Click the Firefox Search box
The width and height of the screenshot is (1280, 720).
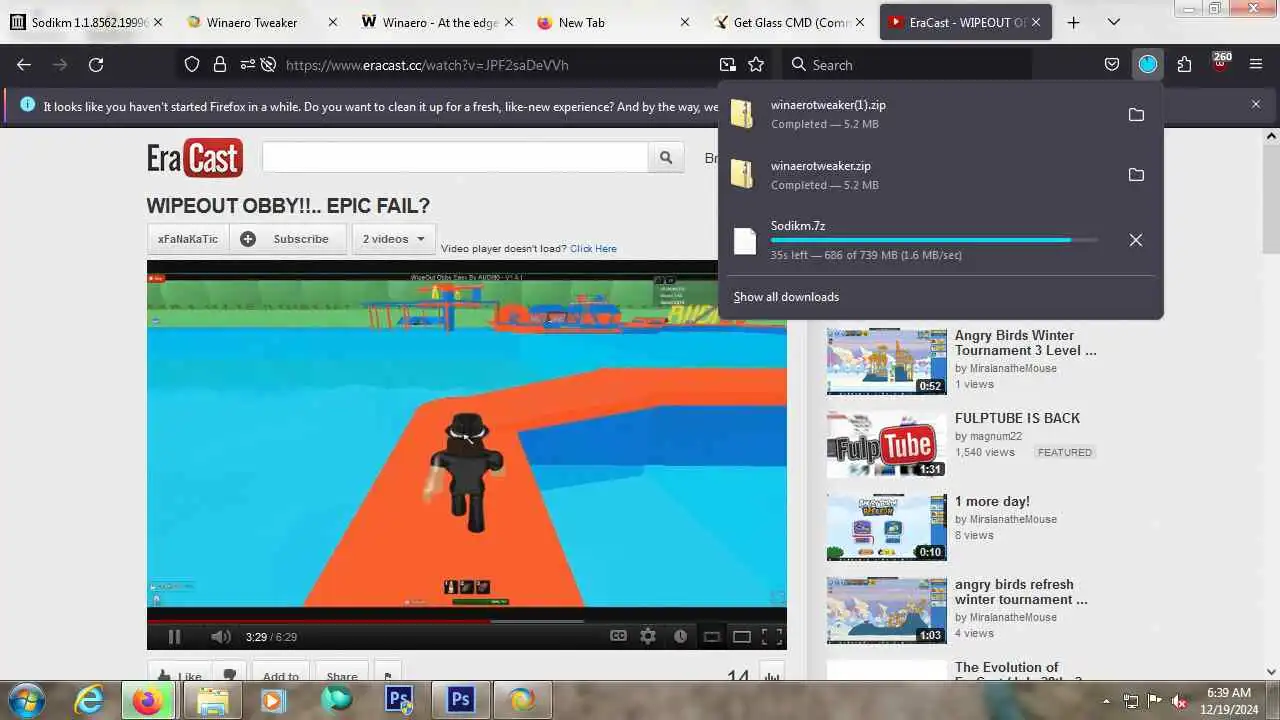905,64
